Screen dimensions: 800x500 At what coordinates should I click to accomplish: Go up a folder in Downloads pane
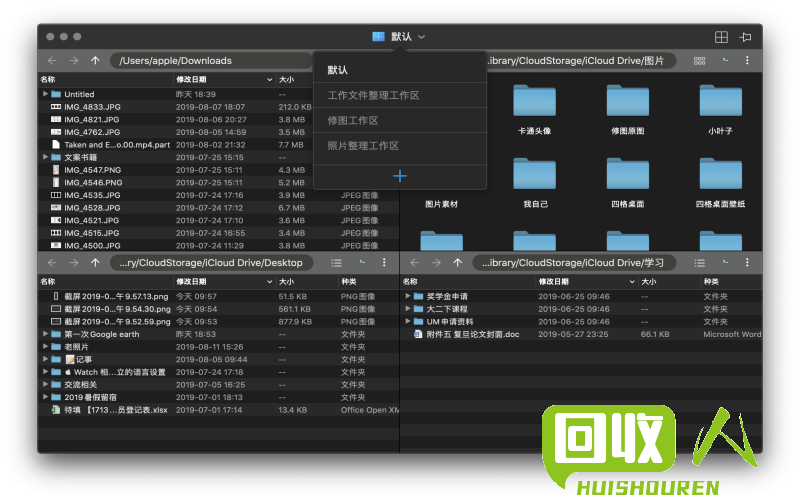coord(95,60)
